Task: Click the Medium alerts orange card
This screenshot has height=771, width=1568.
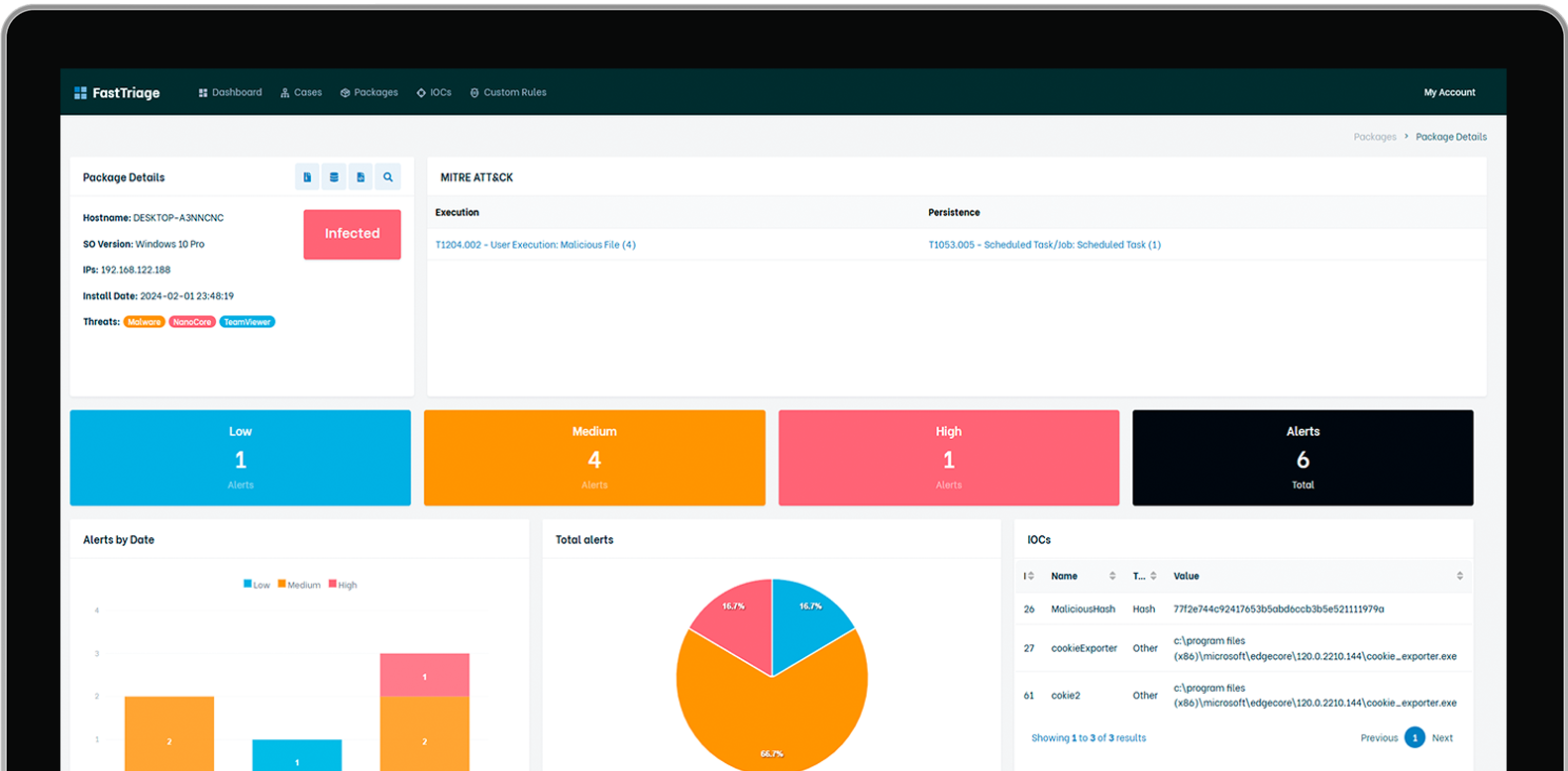Action: (x=594, y=458)
